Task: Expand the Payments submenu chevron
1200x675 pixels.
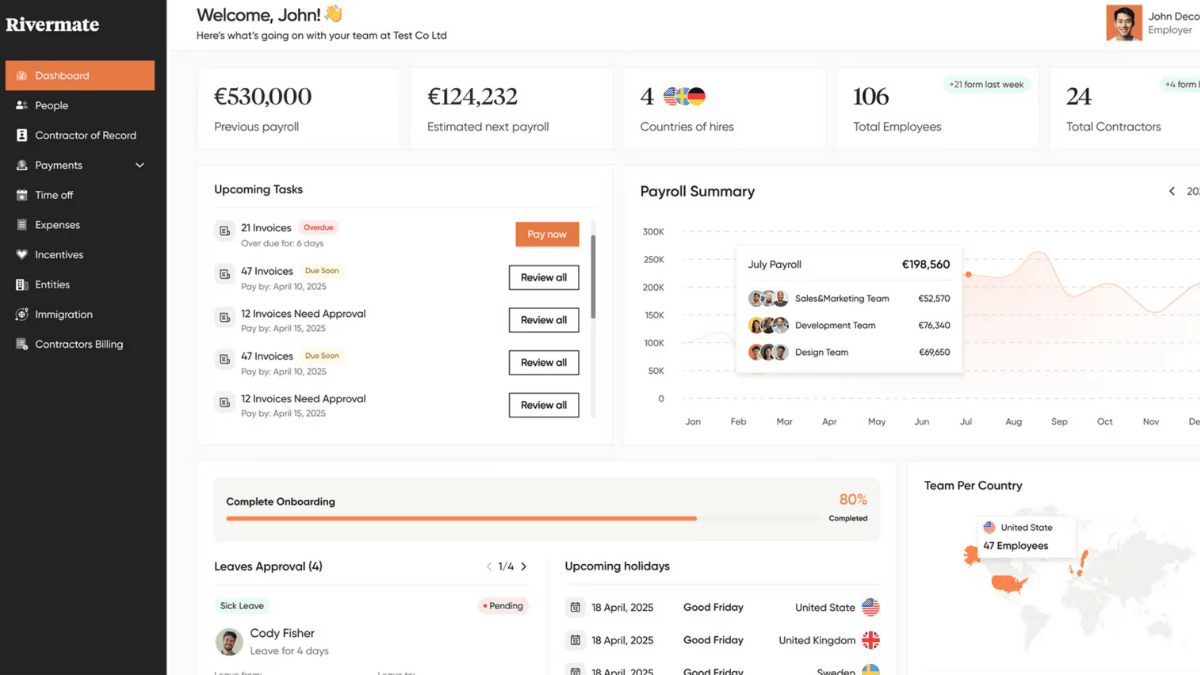Action: coord(140,165)
